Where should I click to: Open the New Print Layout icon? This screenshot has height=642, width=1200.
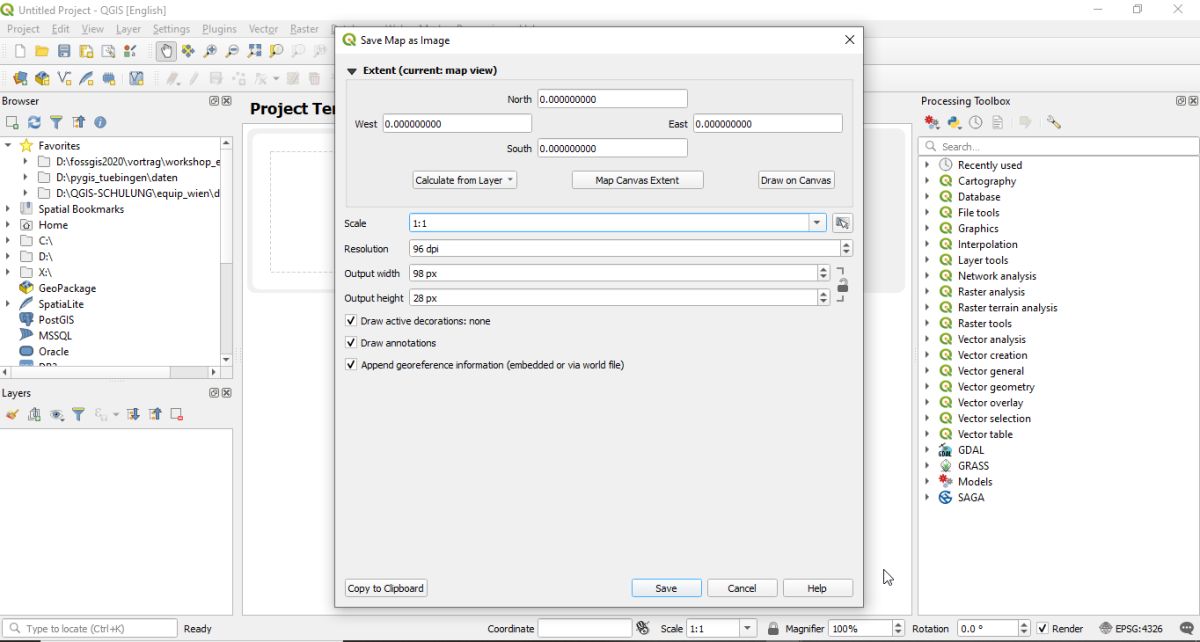tap(86, 51)
